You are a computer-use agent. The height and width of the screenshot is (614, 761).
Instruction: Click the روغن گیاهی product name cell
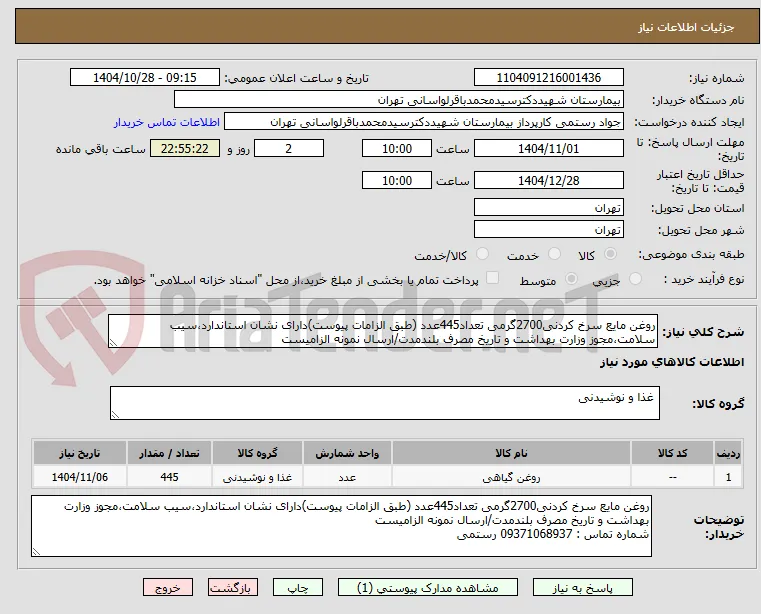(x=511, y=477)
